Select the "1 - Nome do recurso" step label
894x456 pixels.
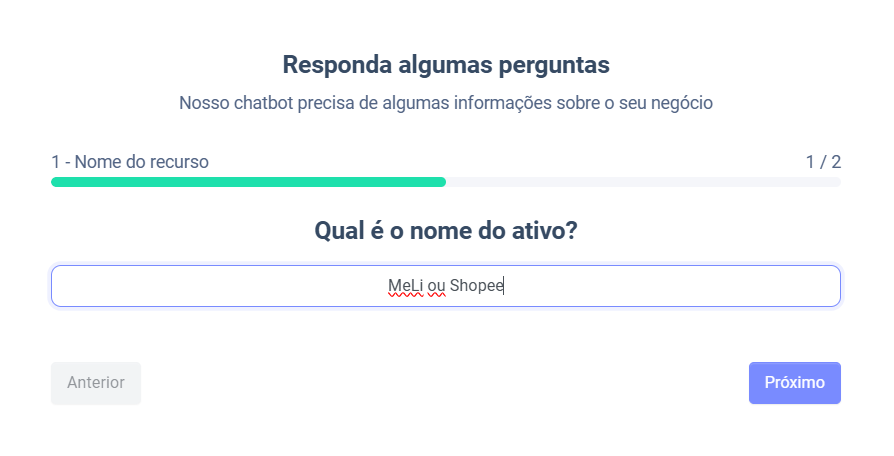tap(130, 161)
